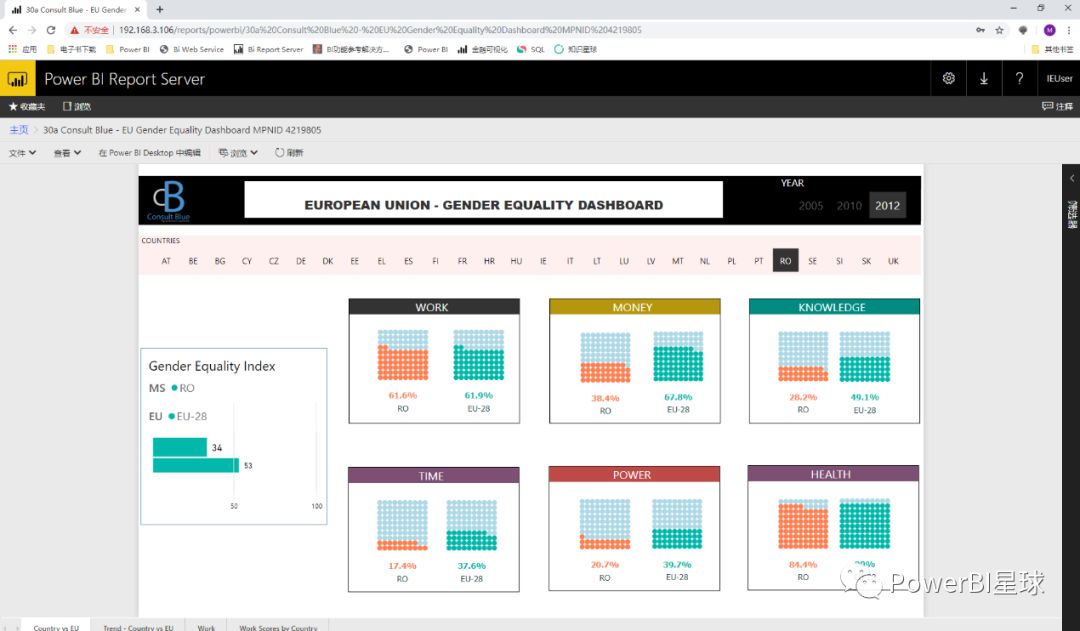
Task: Select country DE in the slicer
Action: (x=301, y=261)
